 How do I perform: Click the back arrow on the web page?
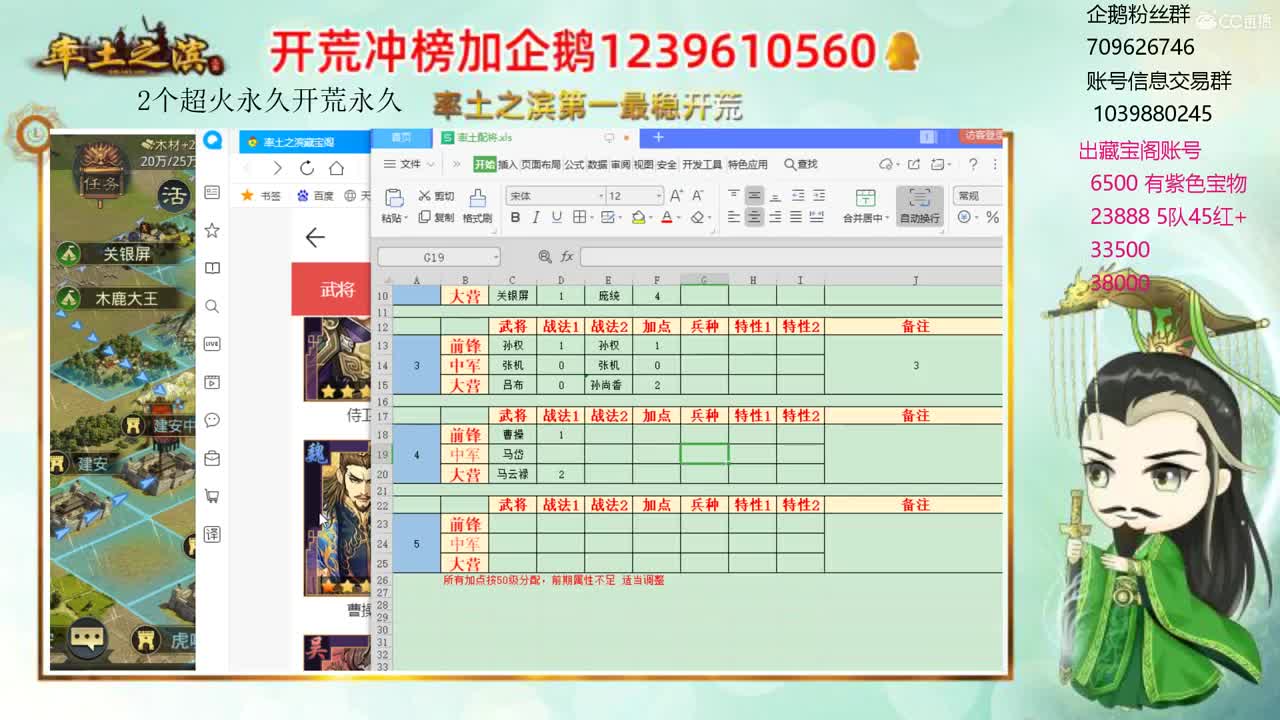(315, 237)
